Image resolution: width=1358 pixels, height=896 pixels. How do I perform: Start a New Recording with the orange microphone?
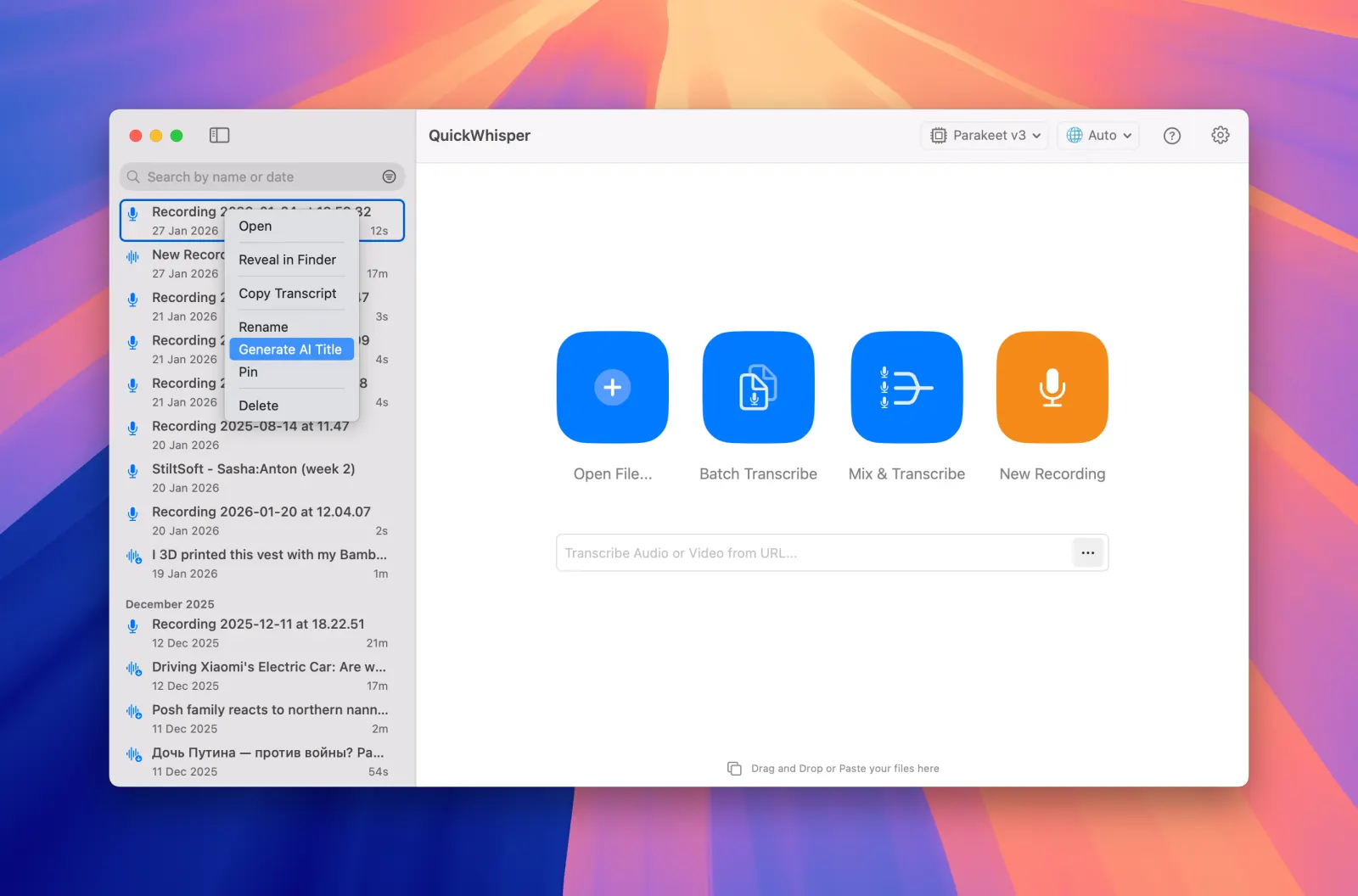(1052, 387)
